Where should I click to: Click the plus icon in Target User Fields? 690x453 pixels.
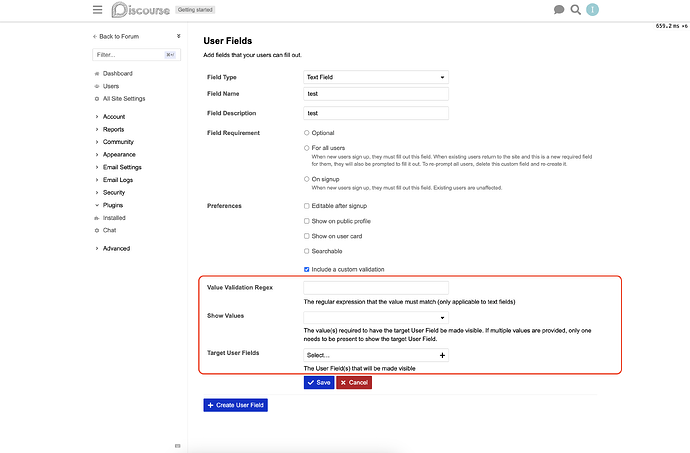pos(442,355)
